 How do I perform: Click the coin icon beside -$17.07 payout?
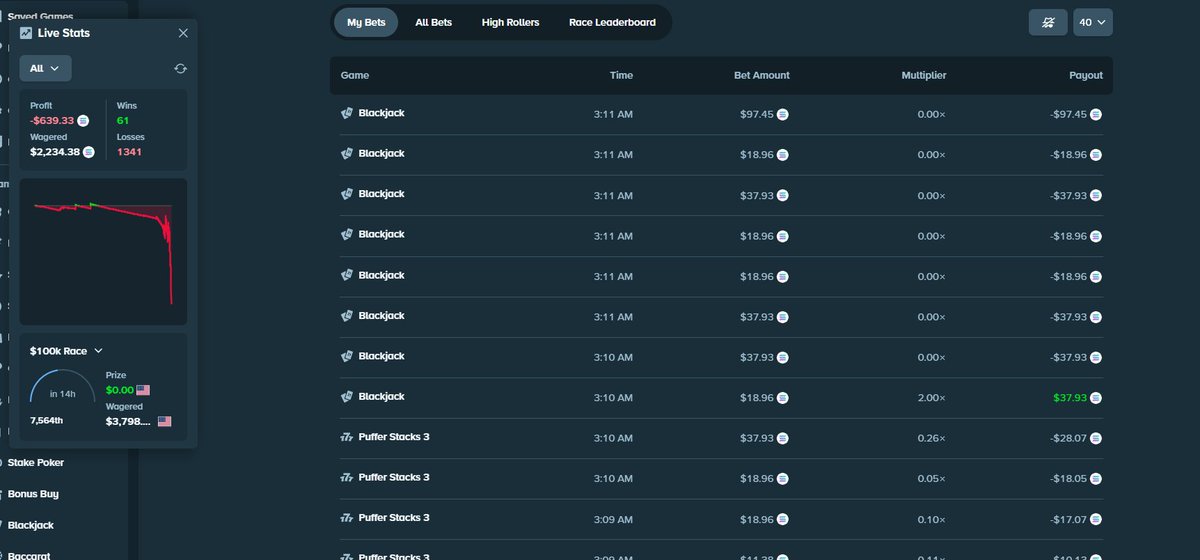click(1096, 519)
